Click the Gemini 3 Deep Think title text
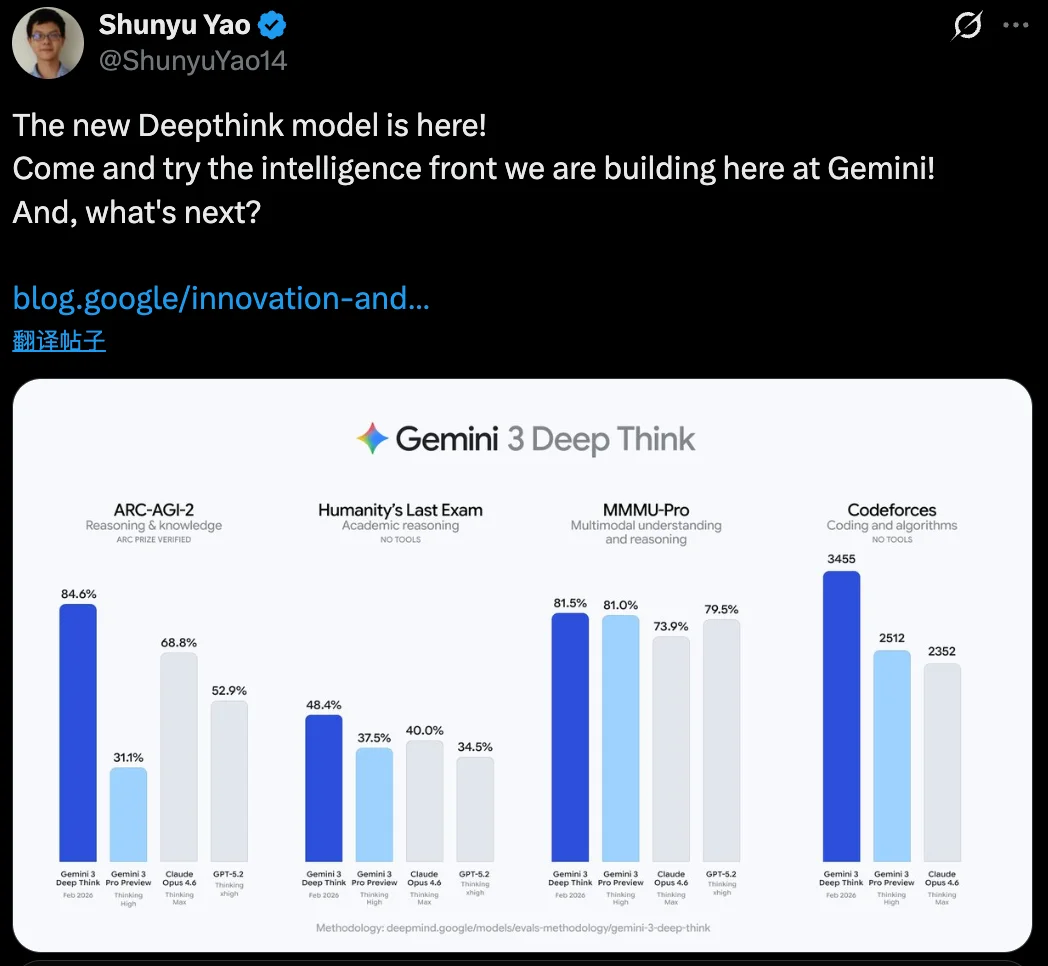 coord(545,437)
